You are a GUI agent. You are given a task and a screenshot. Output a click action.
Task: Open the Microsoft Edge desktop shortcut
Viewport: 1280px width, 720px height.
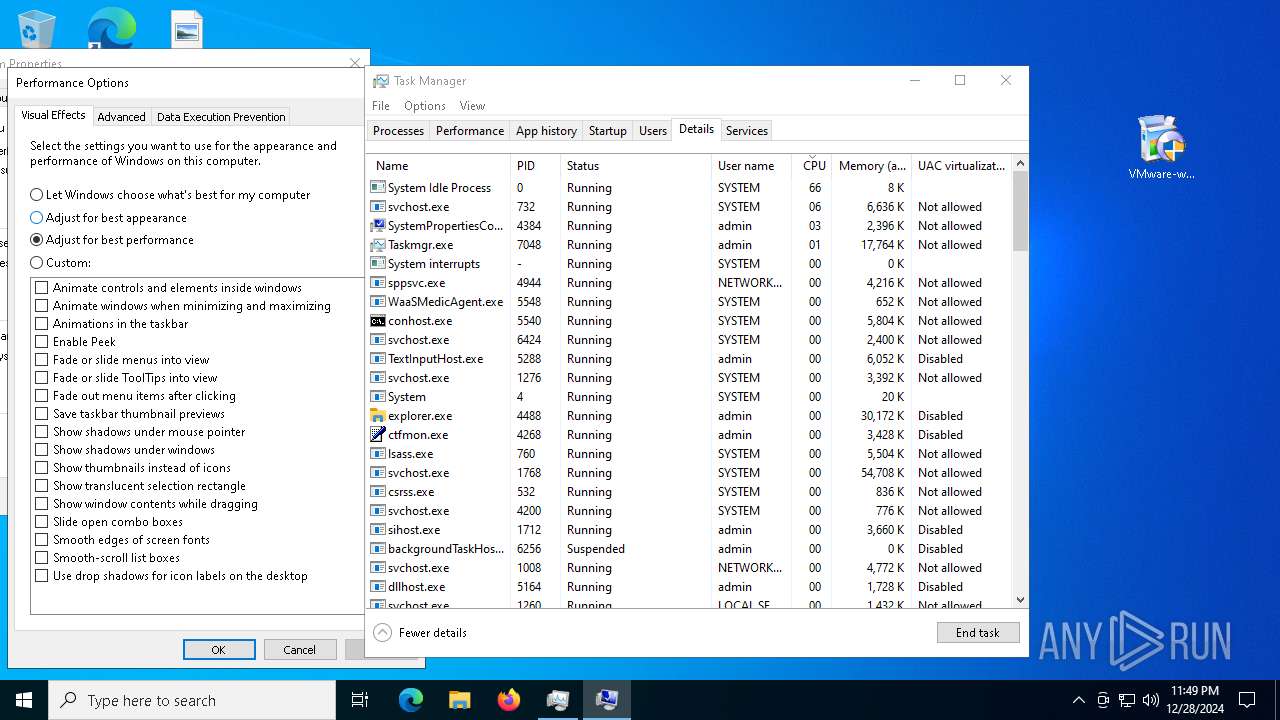[112, 28]
